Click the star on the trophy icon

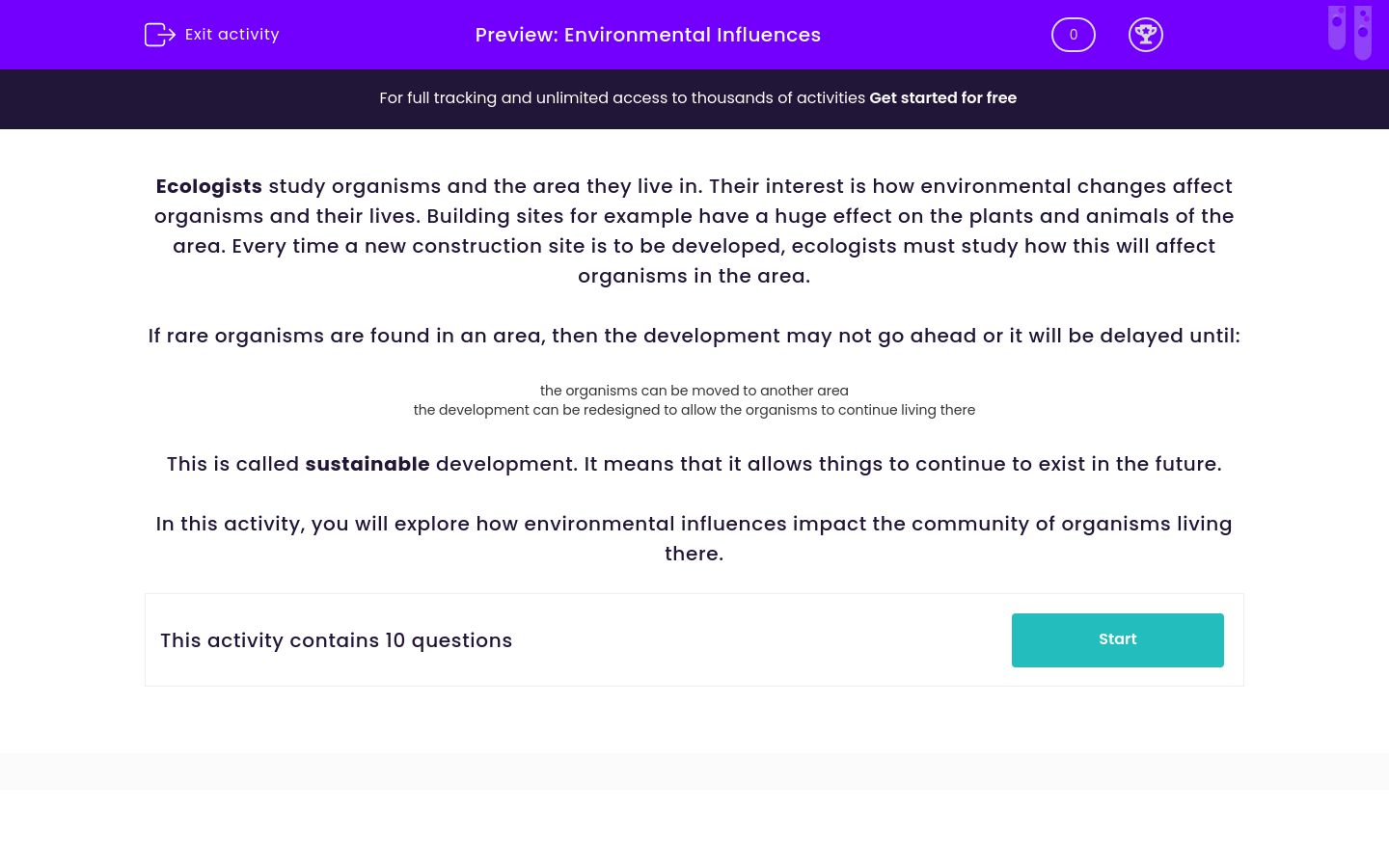(1146, 30)
